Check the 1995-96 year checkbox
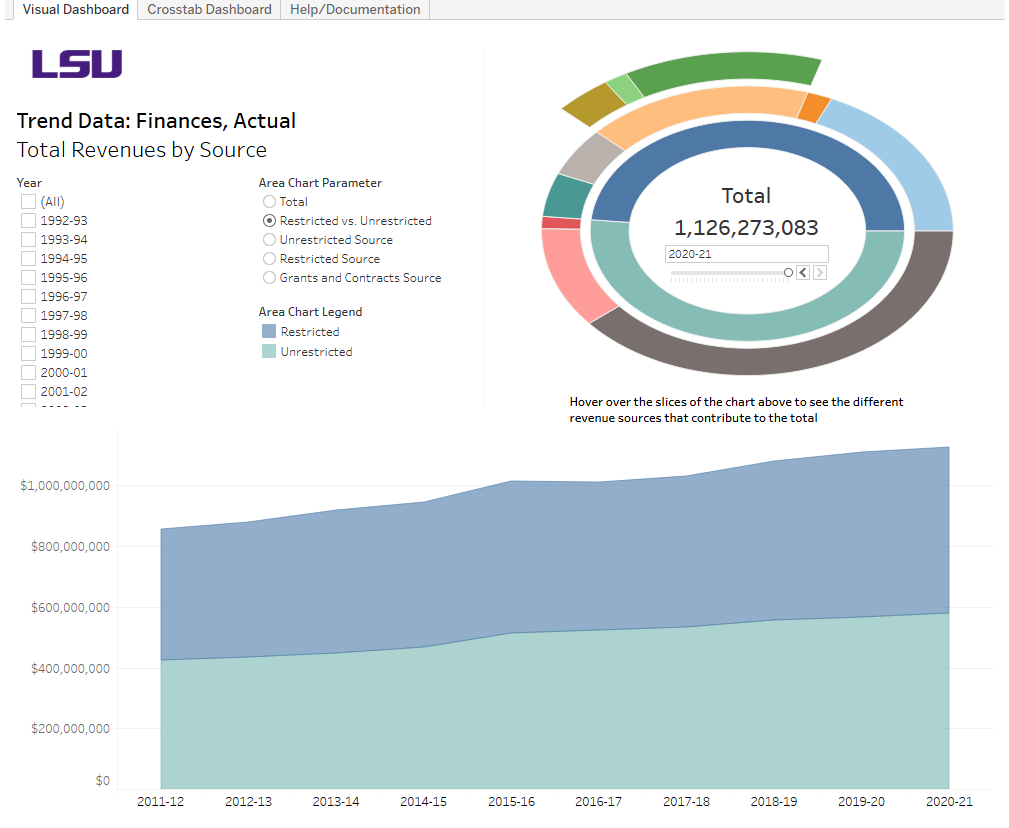This screenshot has height=828, width=1009. pyautogui.click(x=27, y=277)
